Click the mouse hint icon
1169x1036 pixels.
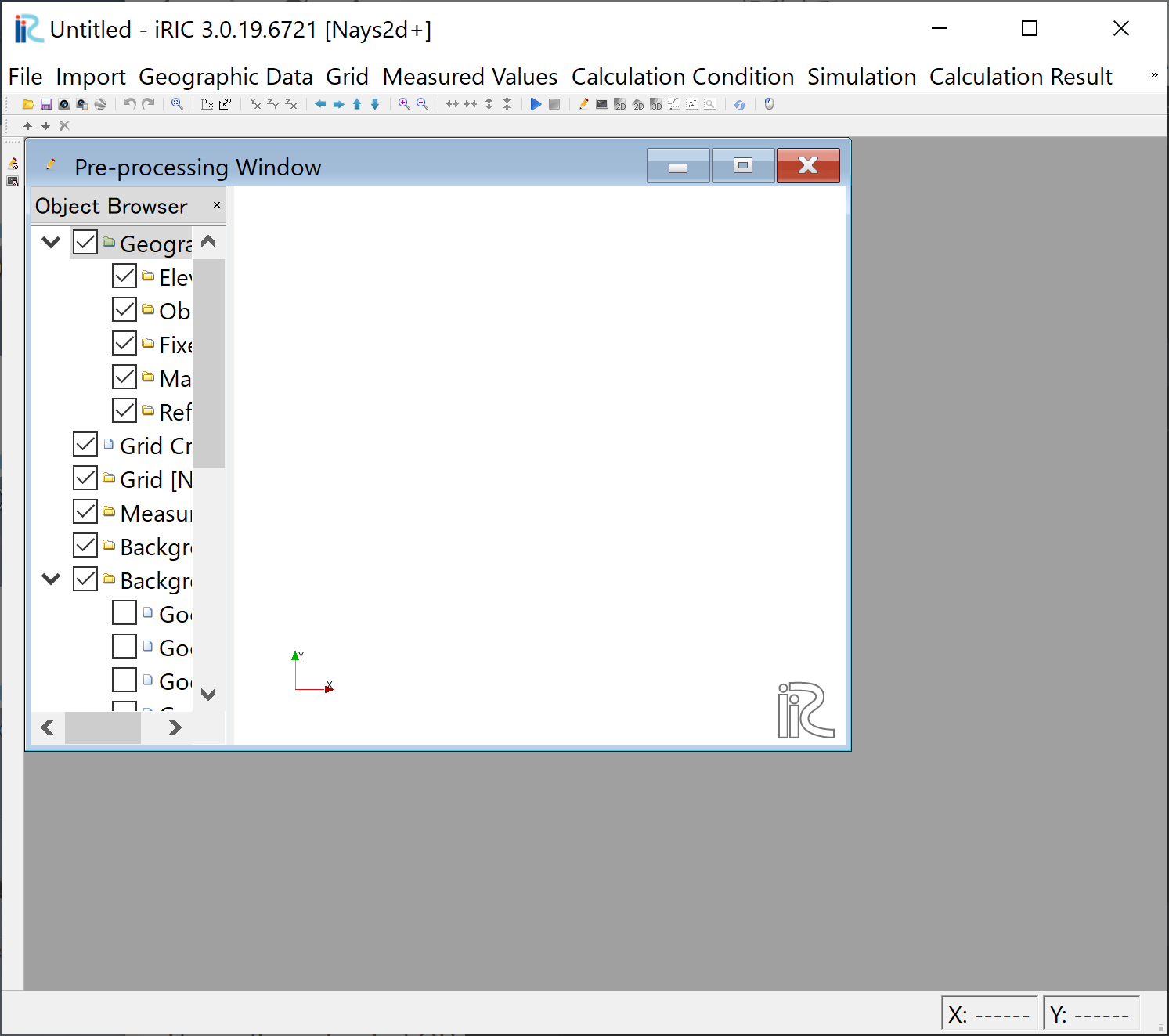[770, 103]
